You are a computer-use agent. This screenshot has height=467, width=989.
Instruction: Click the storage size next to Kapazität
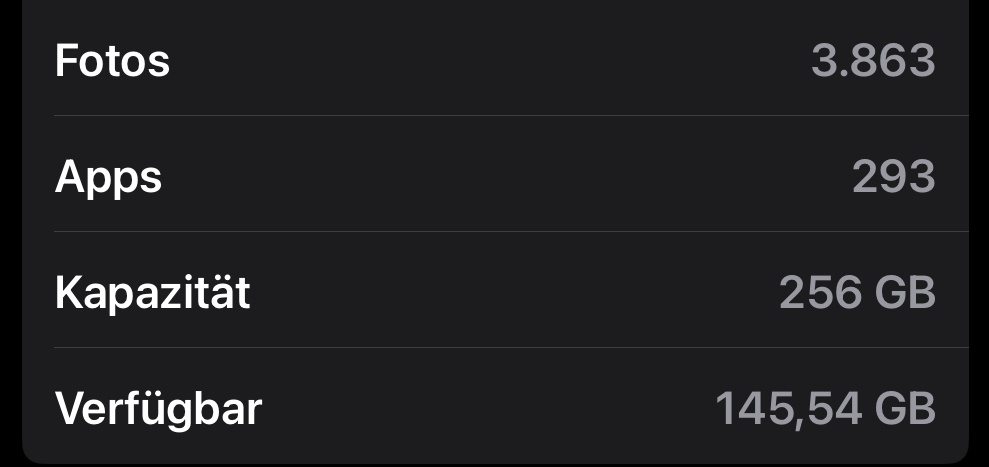[857, 293]
